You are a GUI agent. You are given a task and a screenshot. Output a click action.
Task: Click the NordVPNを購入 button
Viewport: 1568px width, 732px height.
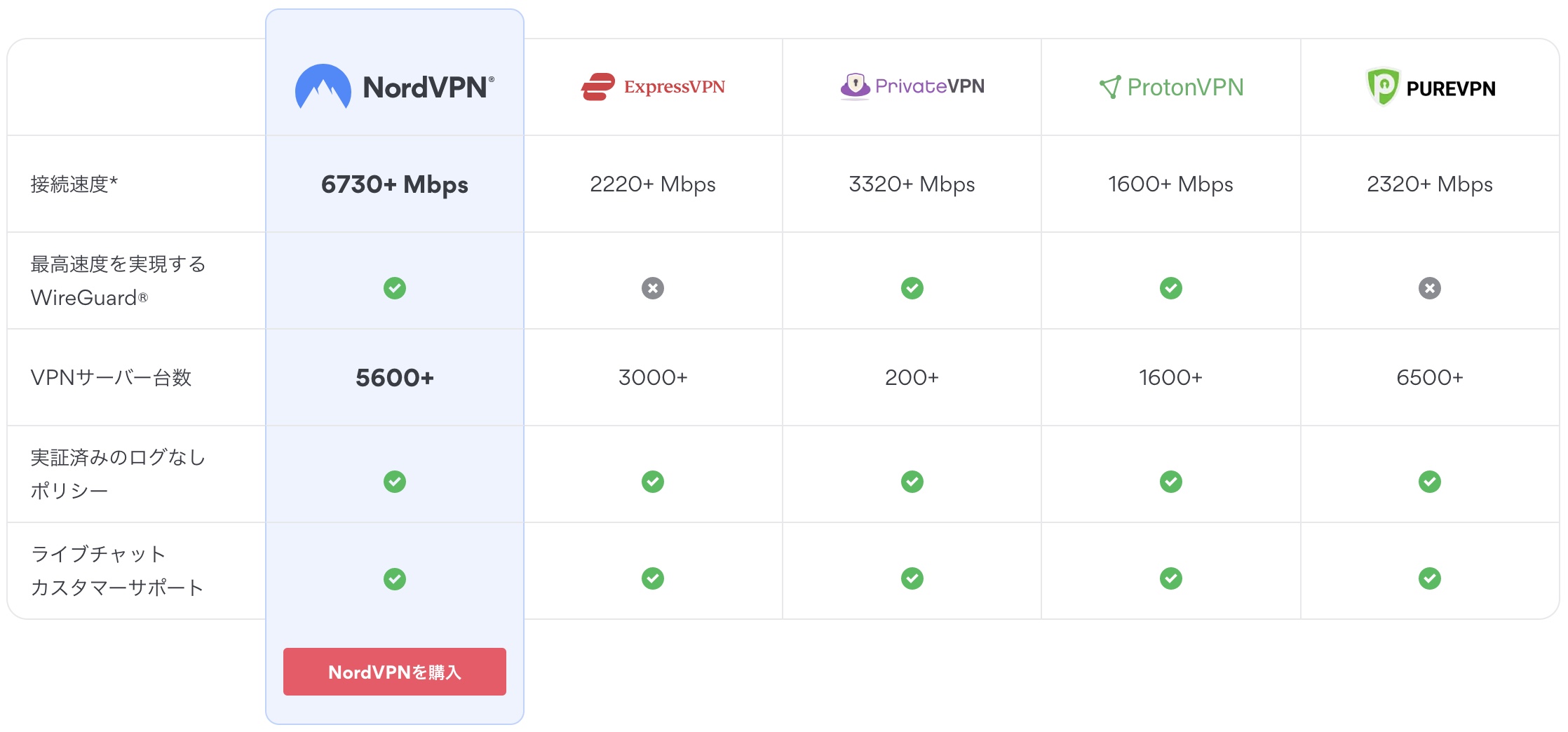point(395,672)
